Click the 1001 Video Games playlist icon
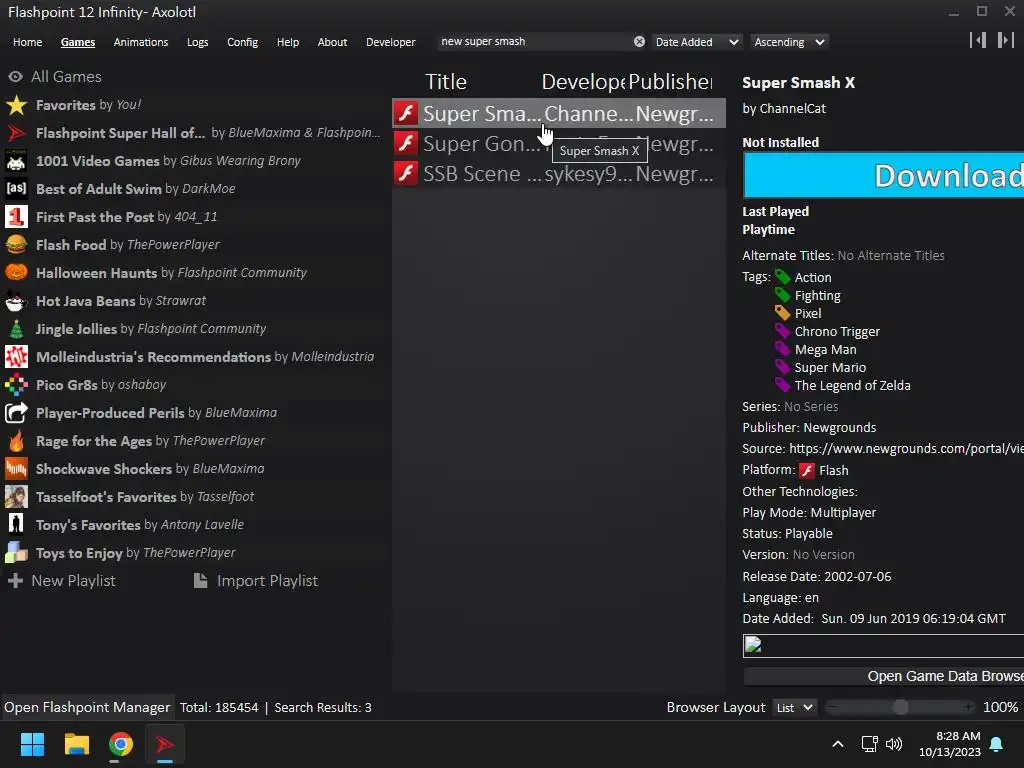The height and width of the screenshot is (768, 1024). pos(16,161)
